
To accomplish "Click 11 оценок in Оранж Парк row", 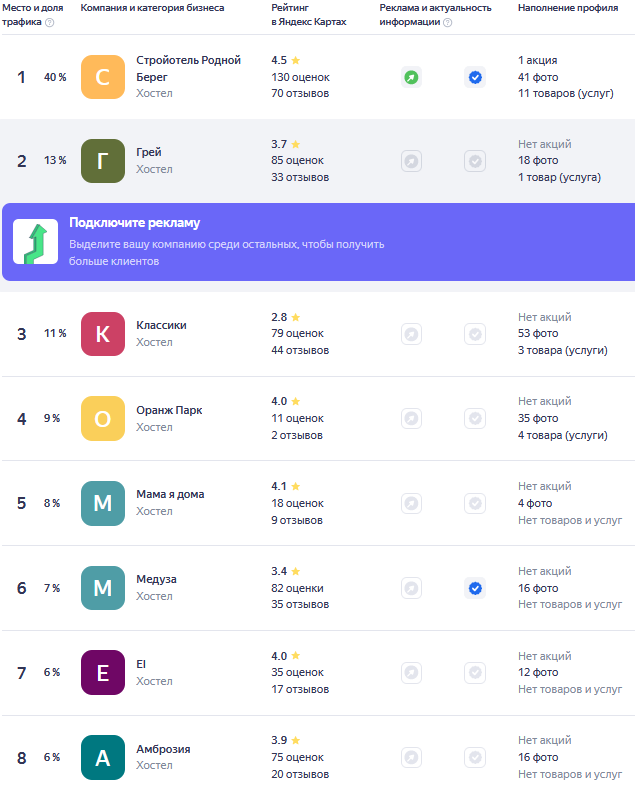I will (297, 418).
